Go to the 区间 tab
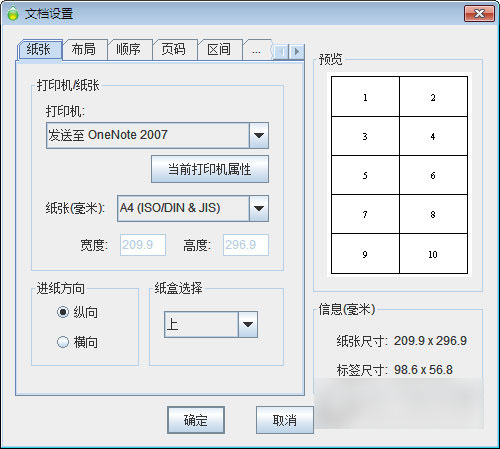The width and height of the screenshot is (500, 449). tap(219, 50)
